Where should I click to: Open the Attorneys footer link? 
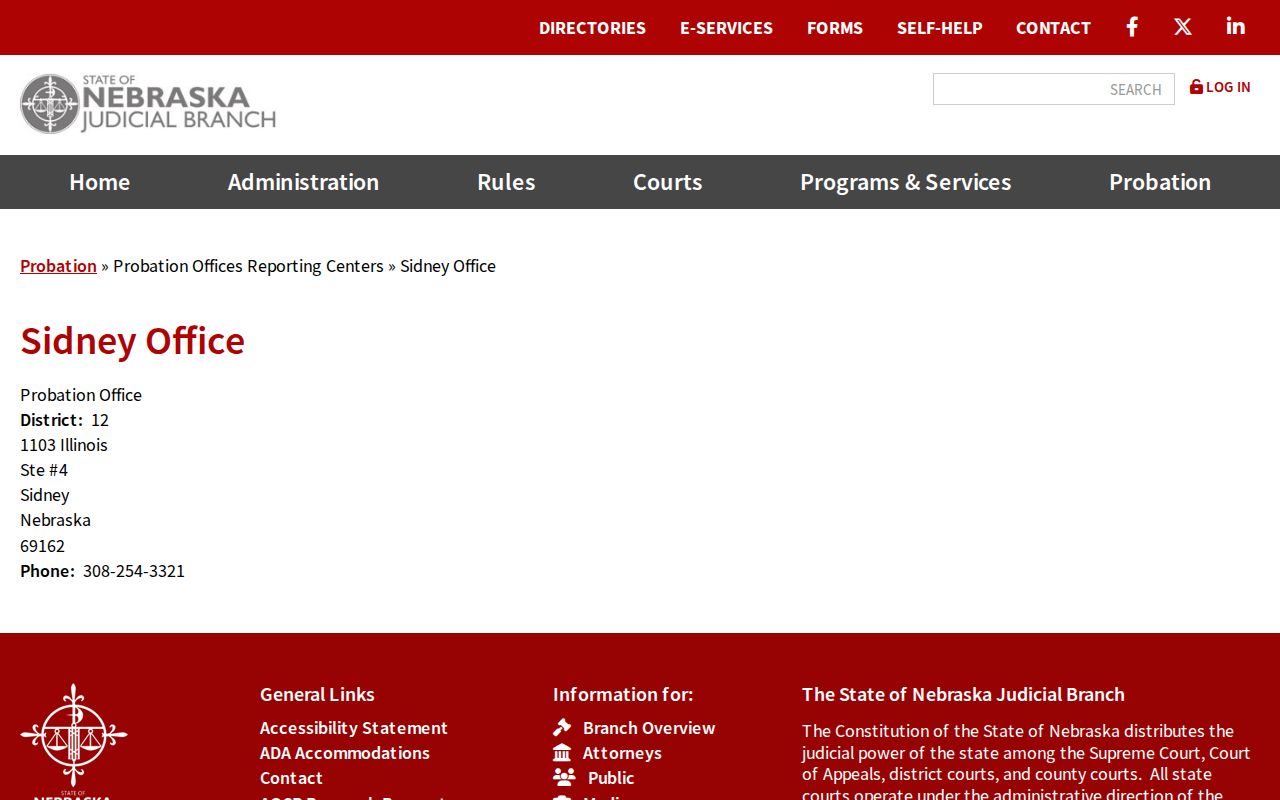point(622,753)
